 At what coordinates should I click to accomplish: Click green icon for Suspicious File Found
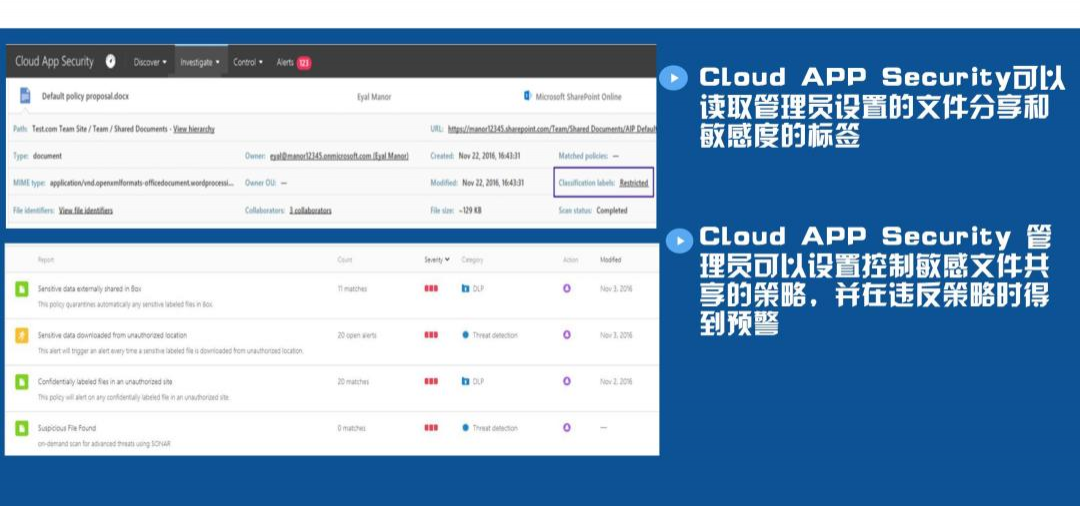coord(22,428)
